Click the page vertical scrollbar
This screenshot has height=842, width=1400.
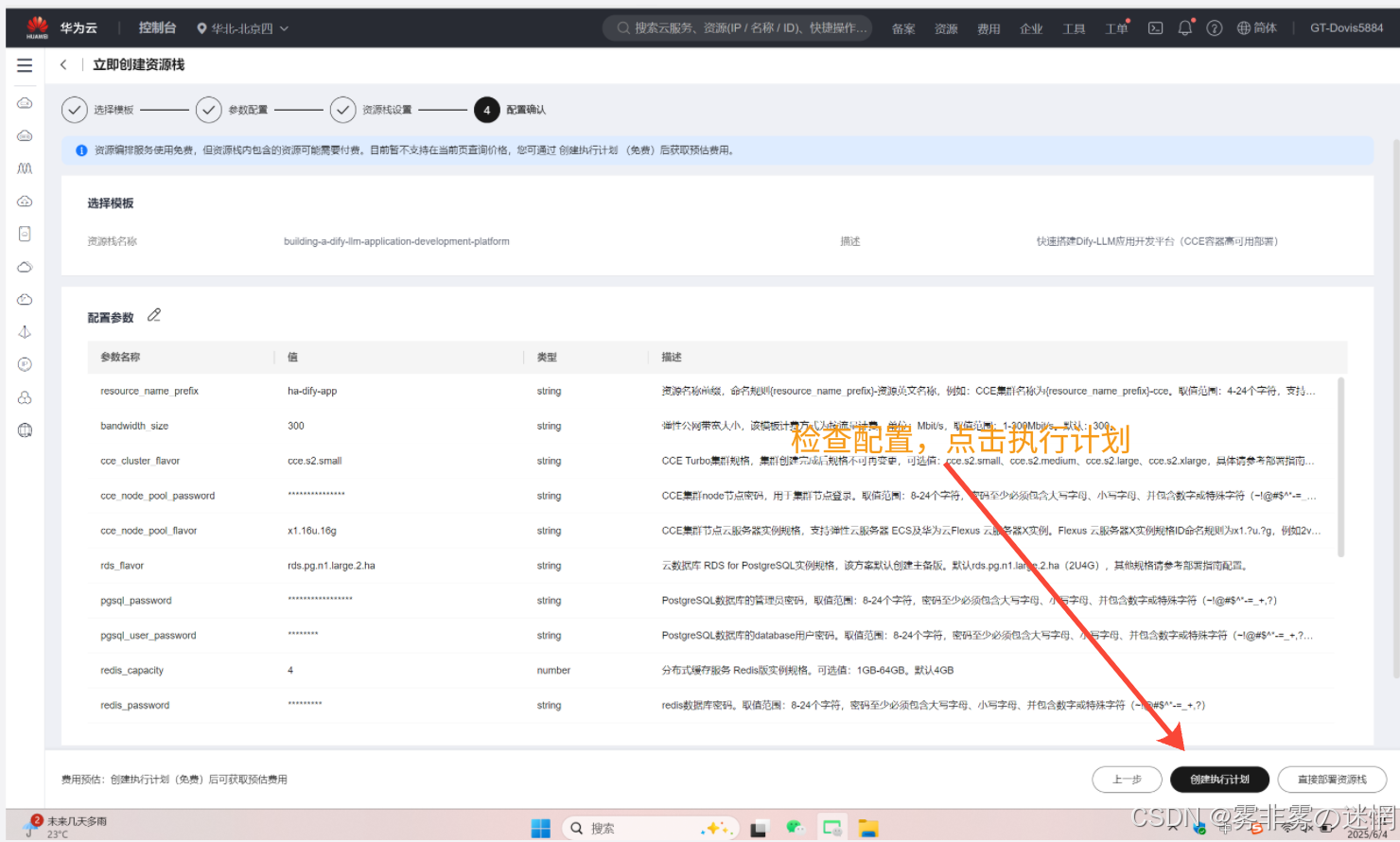pos(1395,409)
